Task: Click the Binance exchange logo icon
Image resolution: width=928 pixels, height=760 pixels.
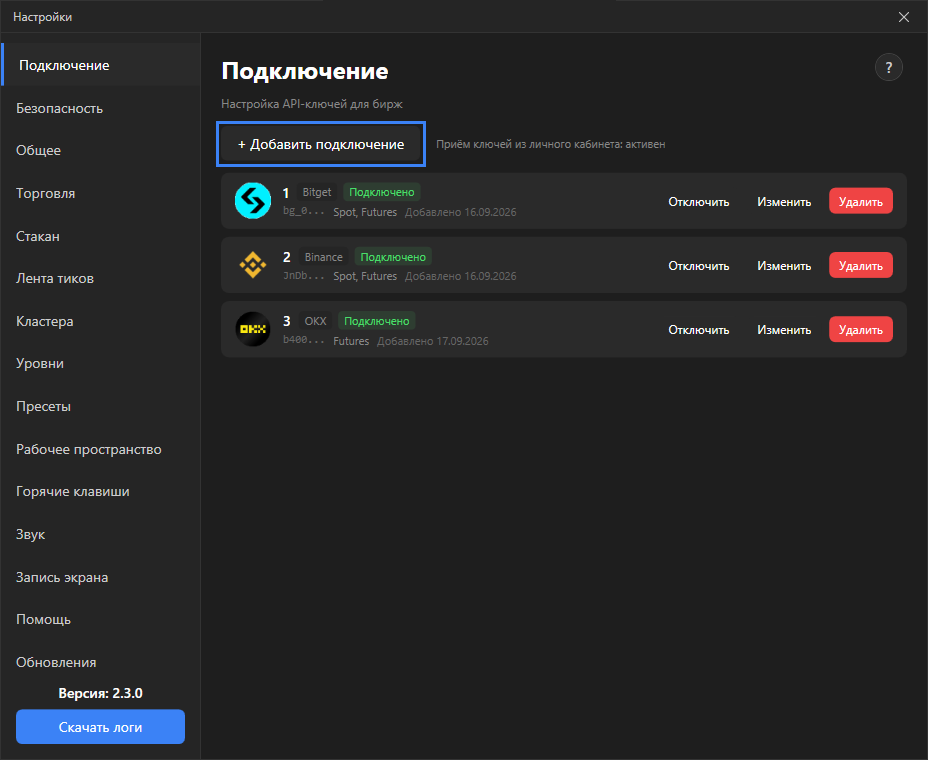Action: [253, 265]
